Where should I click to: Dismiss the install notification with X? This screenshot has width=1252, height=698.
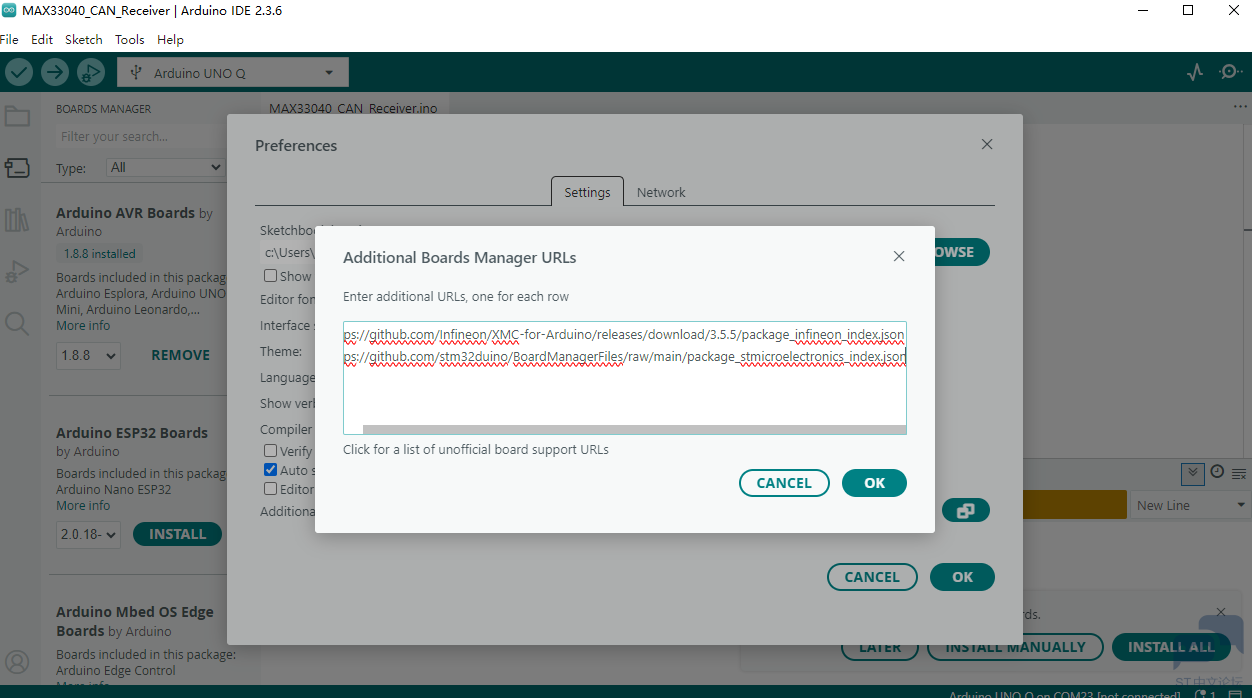1221,611
